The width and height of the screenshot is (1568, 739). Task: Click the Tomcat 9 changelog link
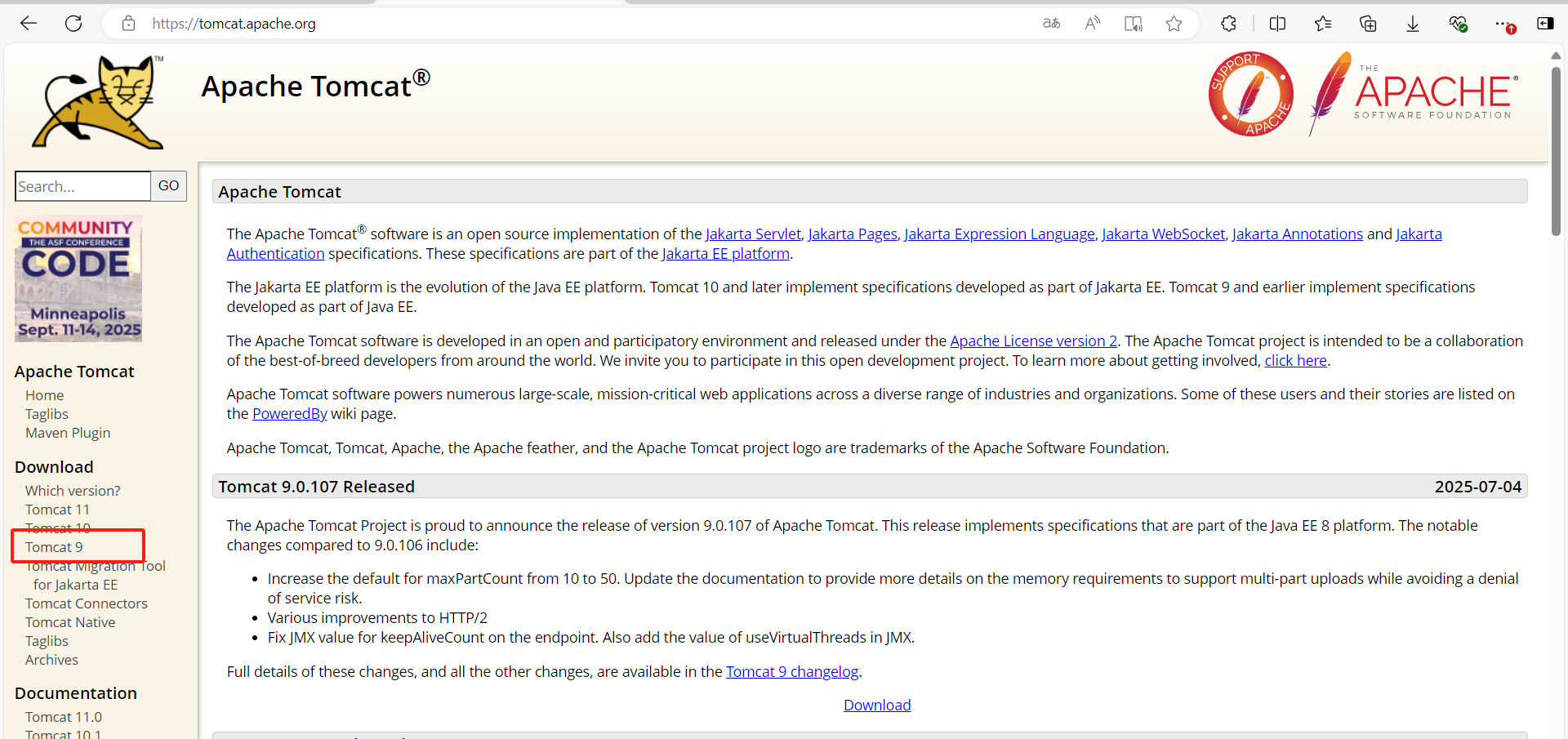tap(791, 672)
